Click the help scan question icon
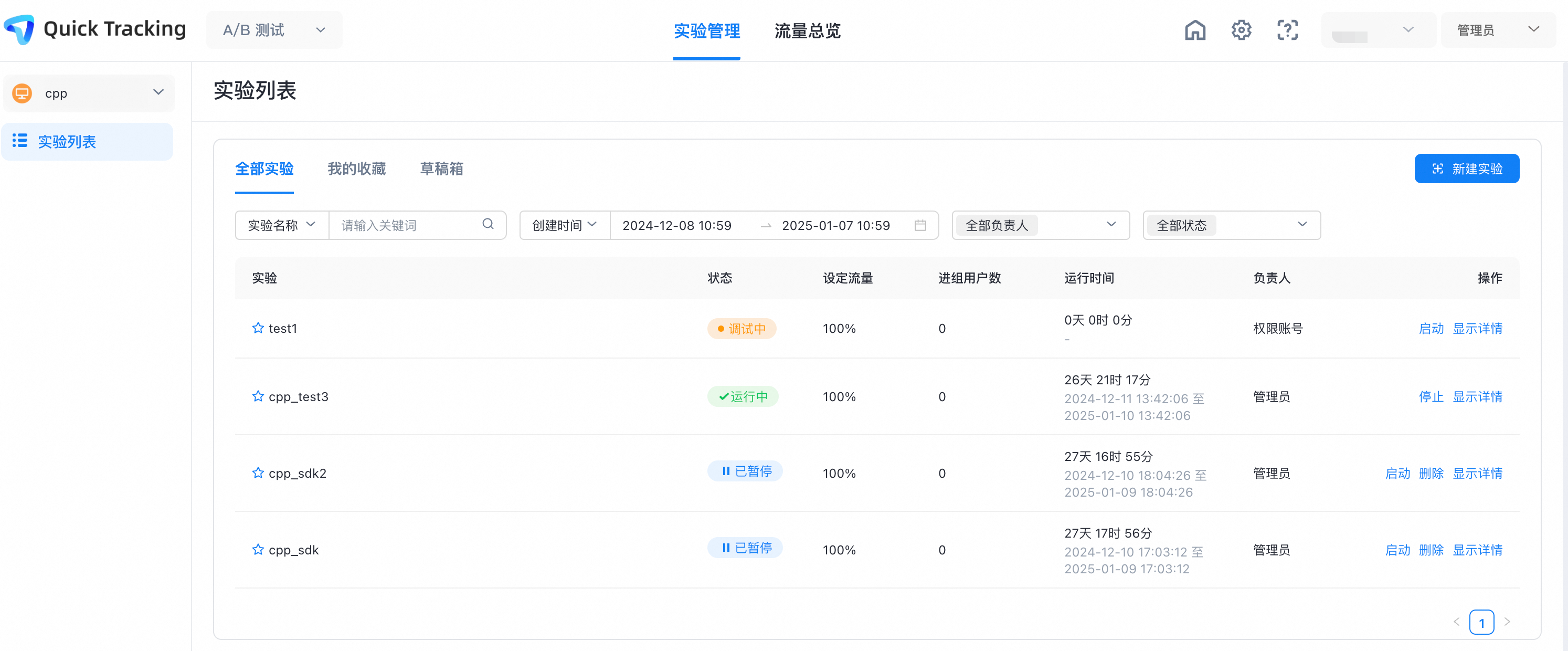Viewport: 1568px width, 651px height. pyautogui.click(x=1287, y=30)
